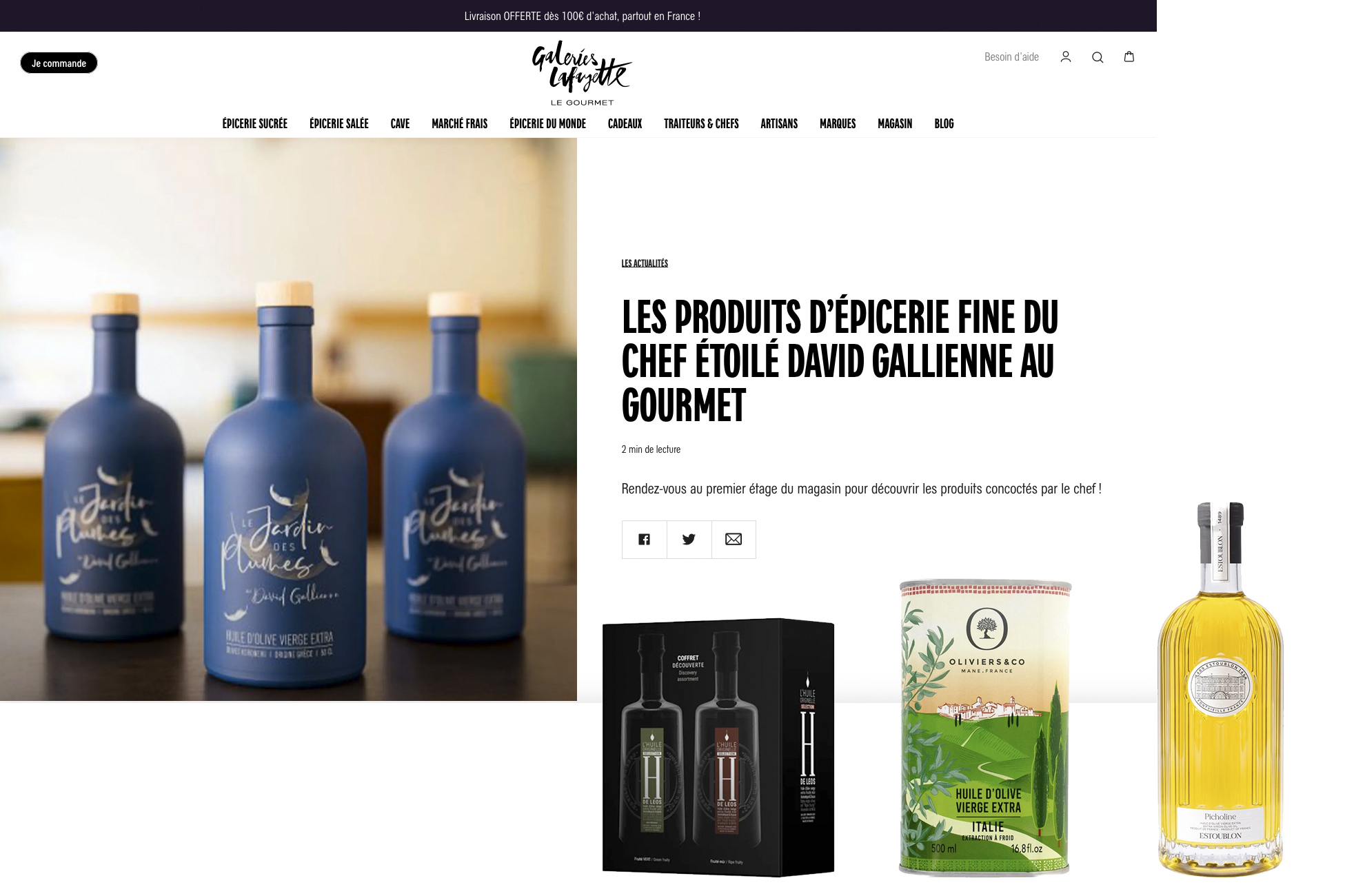Click the Je commande button
This screenshot has height=896, width=1365.
click(59, 63)
